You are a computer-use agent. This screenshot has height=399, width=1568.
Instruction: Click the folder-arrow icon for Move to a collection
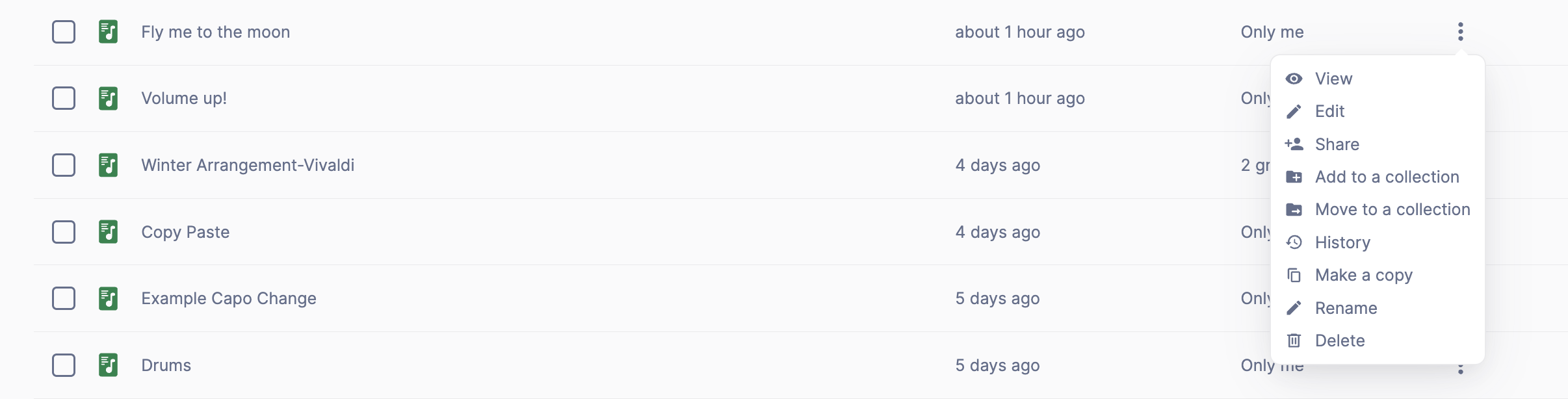point(1294,210)
